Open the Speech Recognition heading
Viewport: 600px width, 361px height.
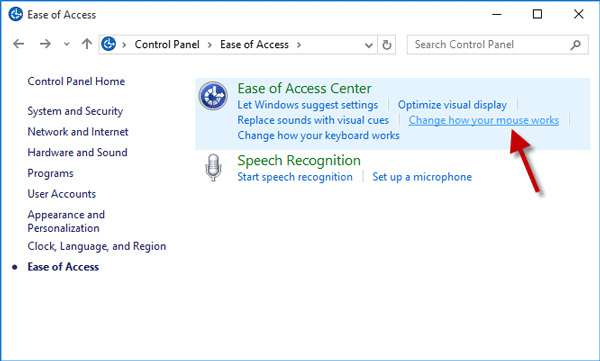pyautogui.click(x=299, y=160)
